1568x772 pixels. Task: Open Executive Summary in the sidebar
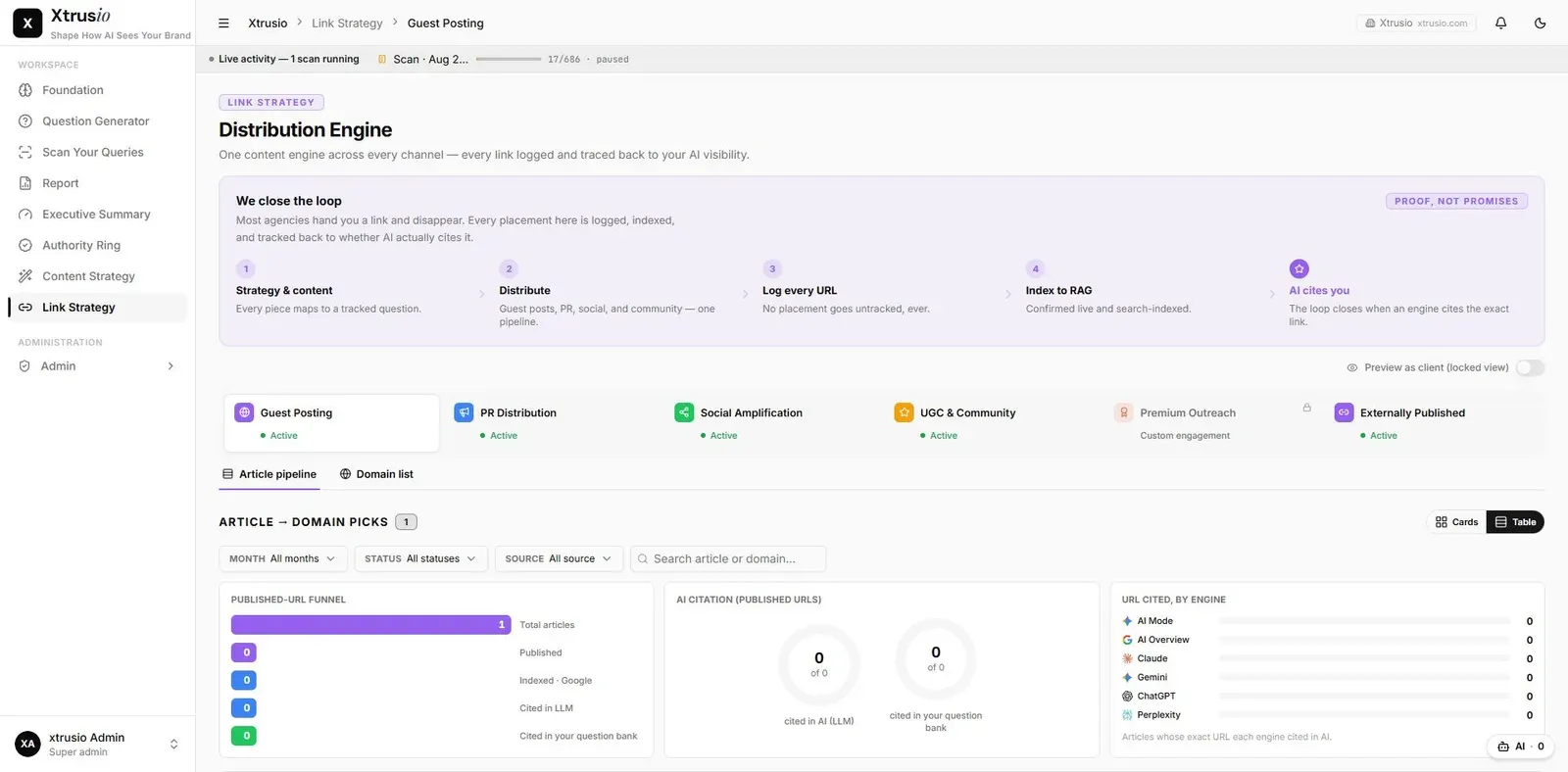point(98,215)
